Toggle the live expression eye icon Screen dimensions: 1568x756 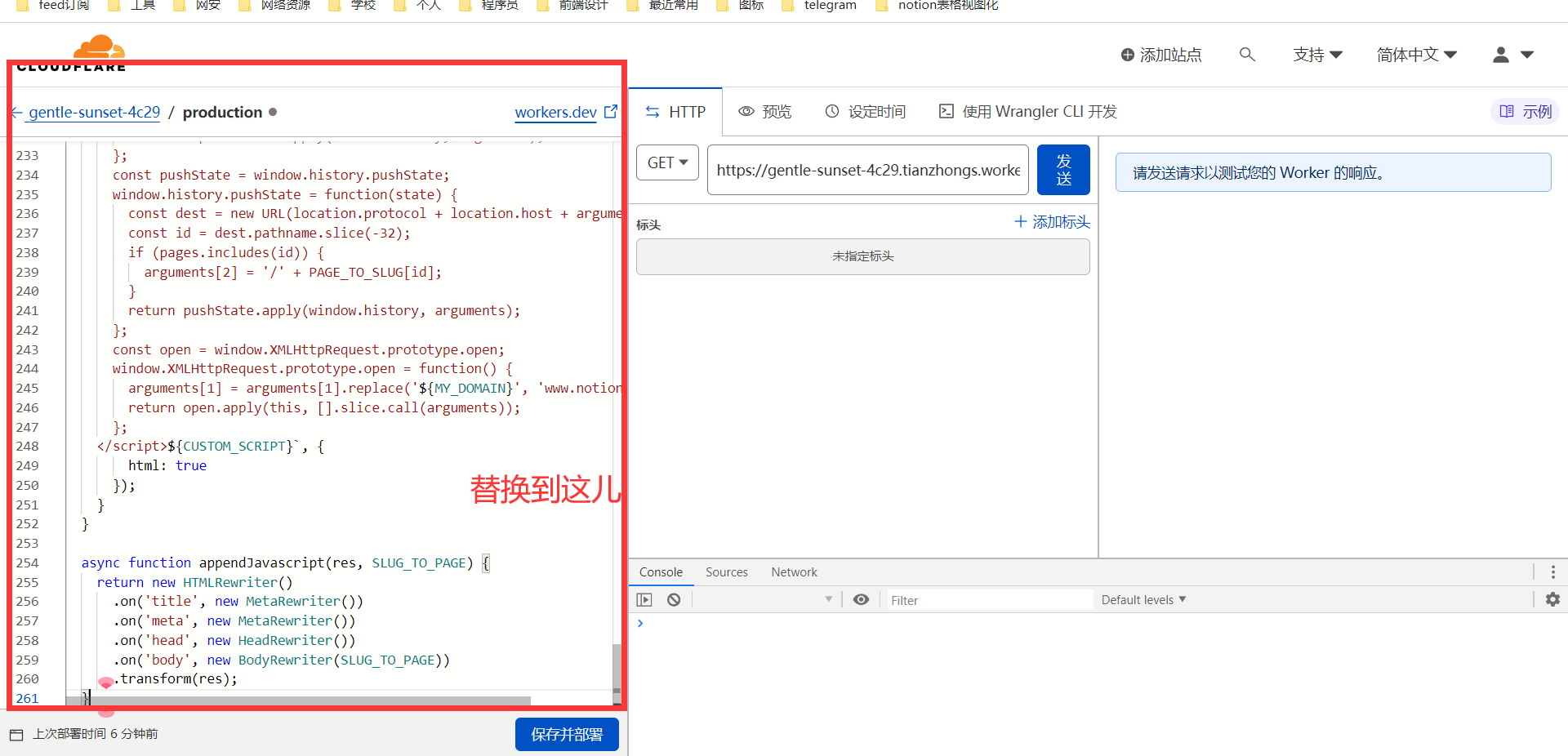(x=861, y=599)
